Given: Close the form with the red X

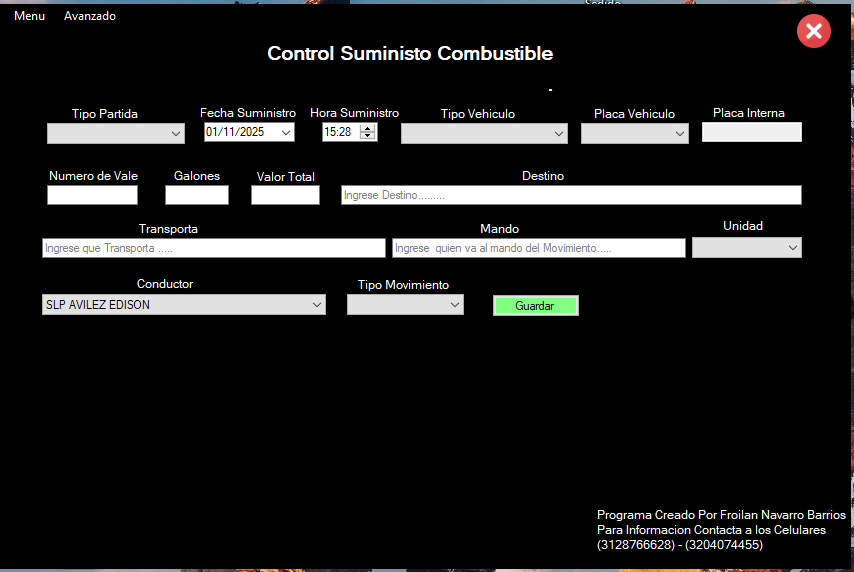Looking at the screenshot, I should (x=813, y=31).
